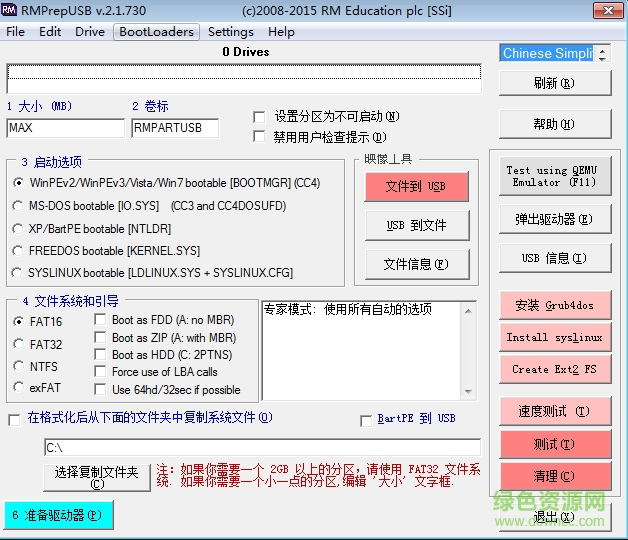Open the Help menu

pyautogui.click(x=281, y=32)
